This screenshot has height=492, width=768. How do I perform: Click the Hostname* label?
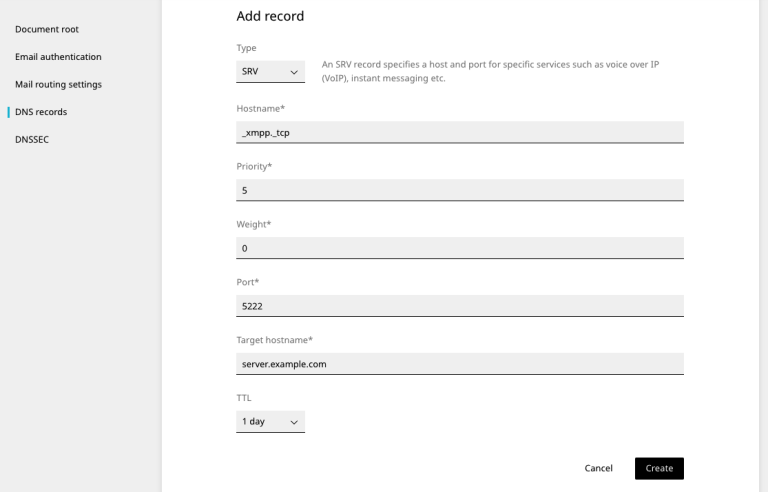[261, 109]
